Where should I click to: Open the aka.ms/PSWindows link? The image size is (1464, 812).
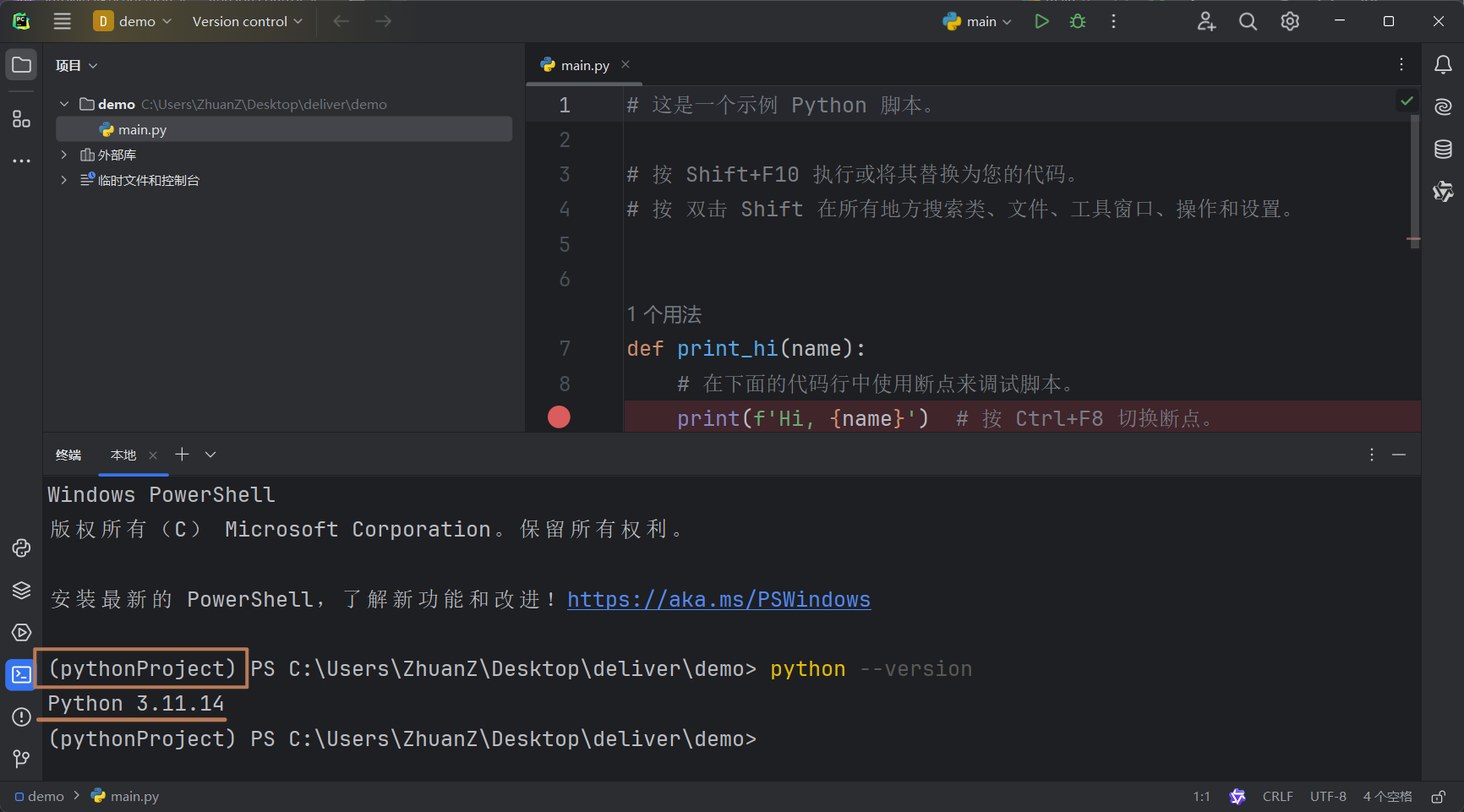718,599
